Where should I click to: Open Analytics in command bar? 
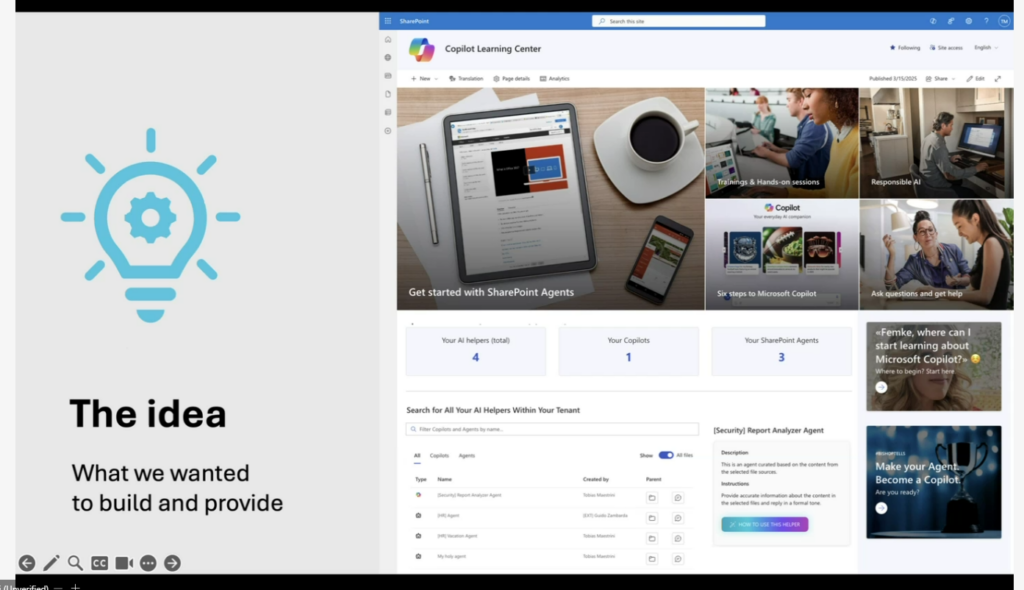554,78
